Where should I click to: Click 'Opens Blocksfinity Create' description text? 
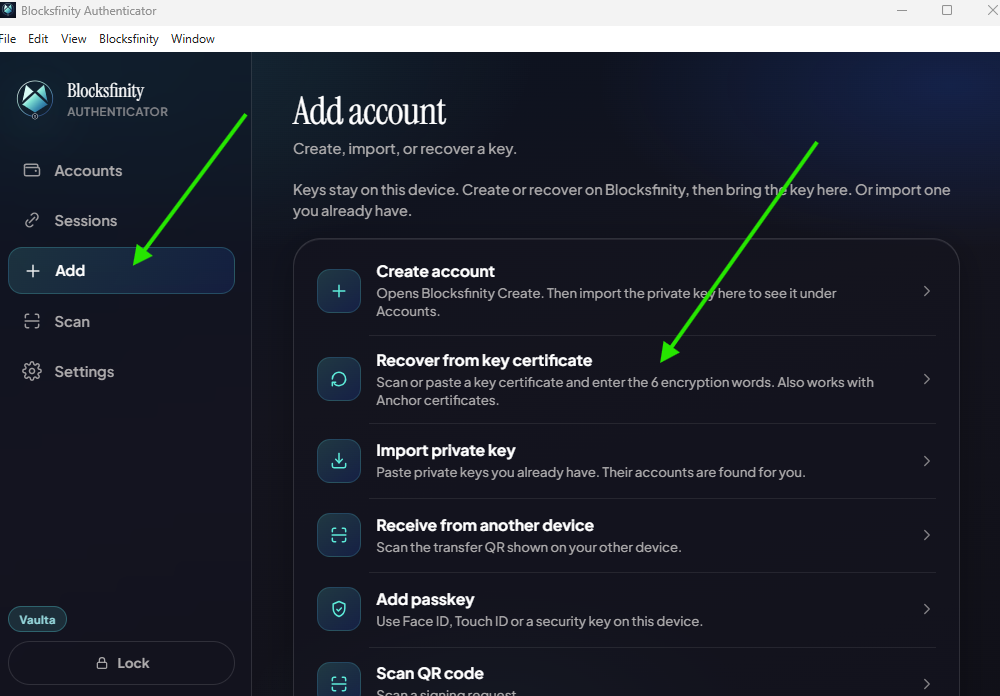[606, 302]
